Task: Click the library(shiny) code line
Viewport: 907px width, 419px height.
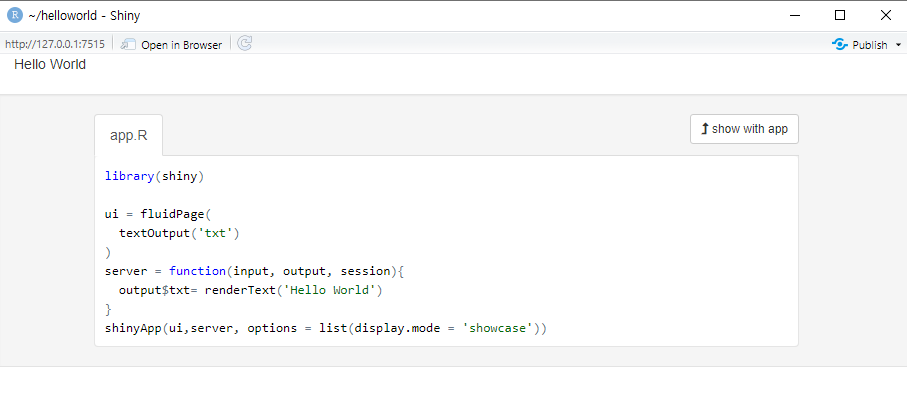Action: 154,177
